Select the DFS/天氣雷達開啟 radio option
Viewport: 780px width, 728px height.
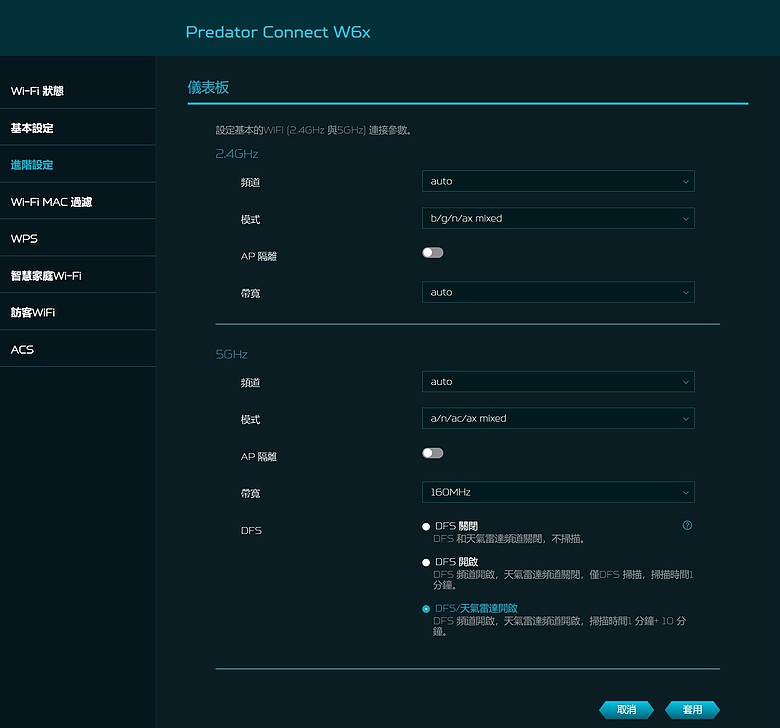coord(426,609)
